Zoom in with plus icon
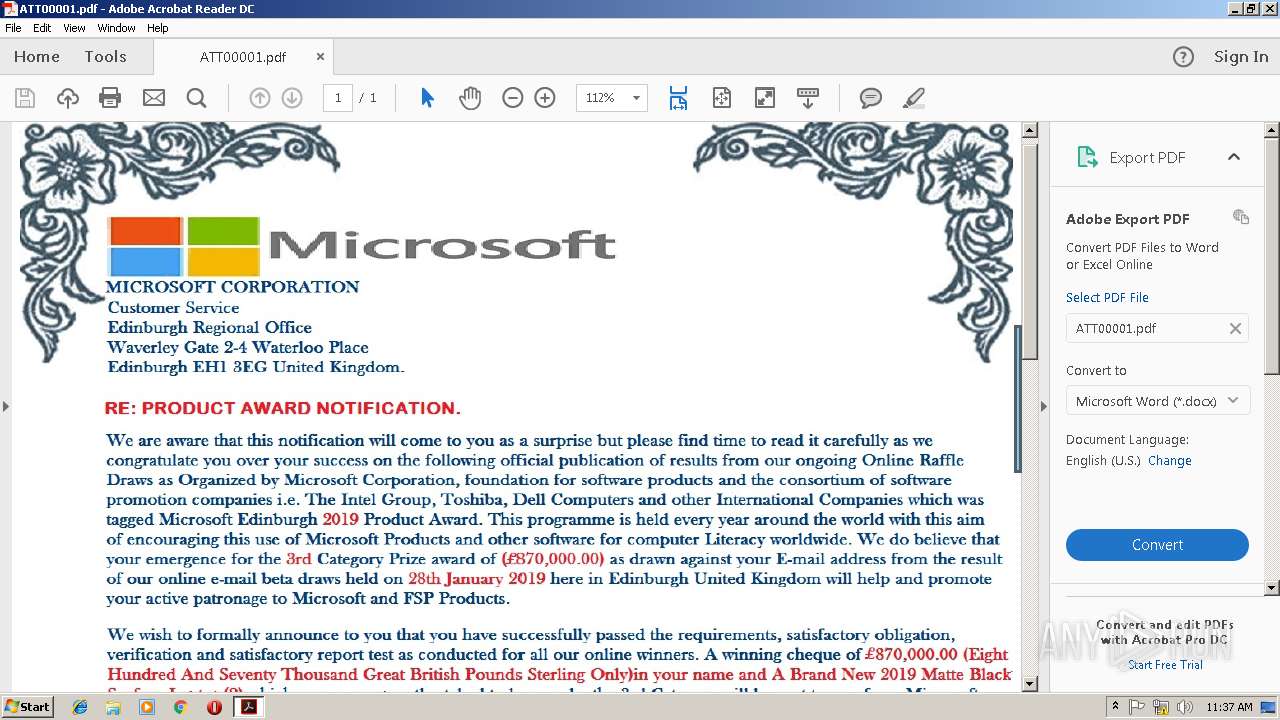The height and width of the screenshot is (720, 1280). [x=545, y=98]
